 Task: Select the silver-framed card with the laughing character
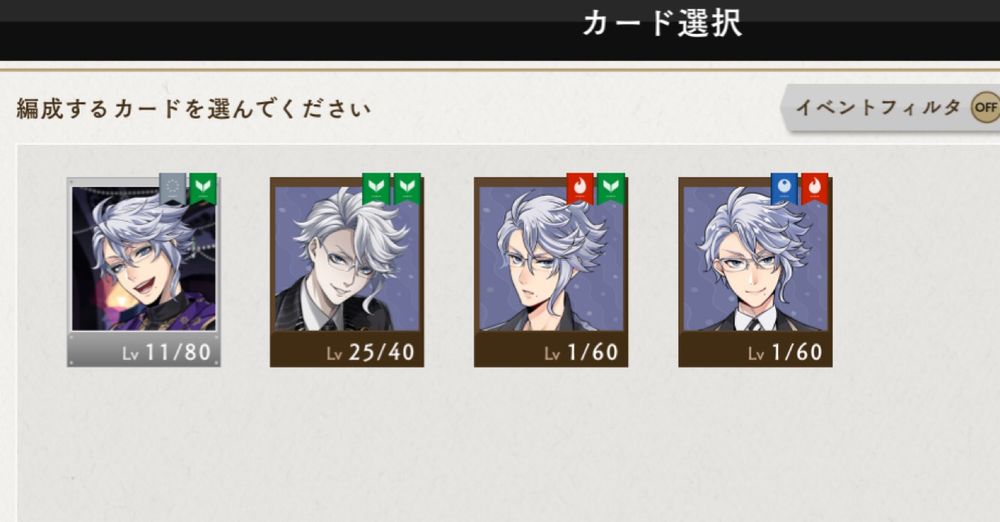(143, 272)
